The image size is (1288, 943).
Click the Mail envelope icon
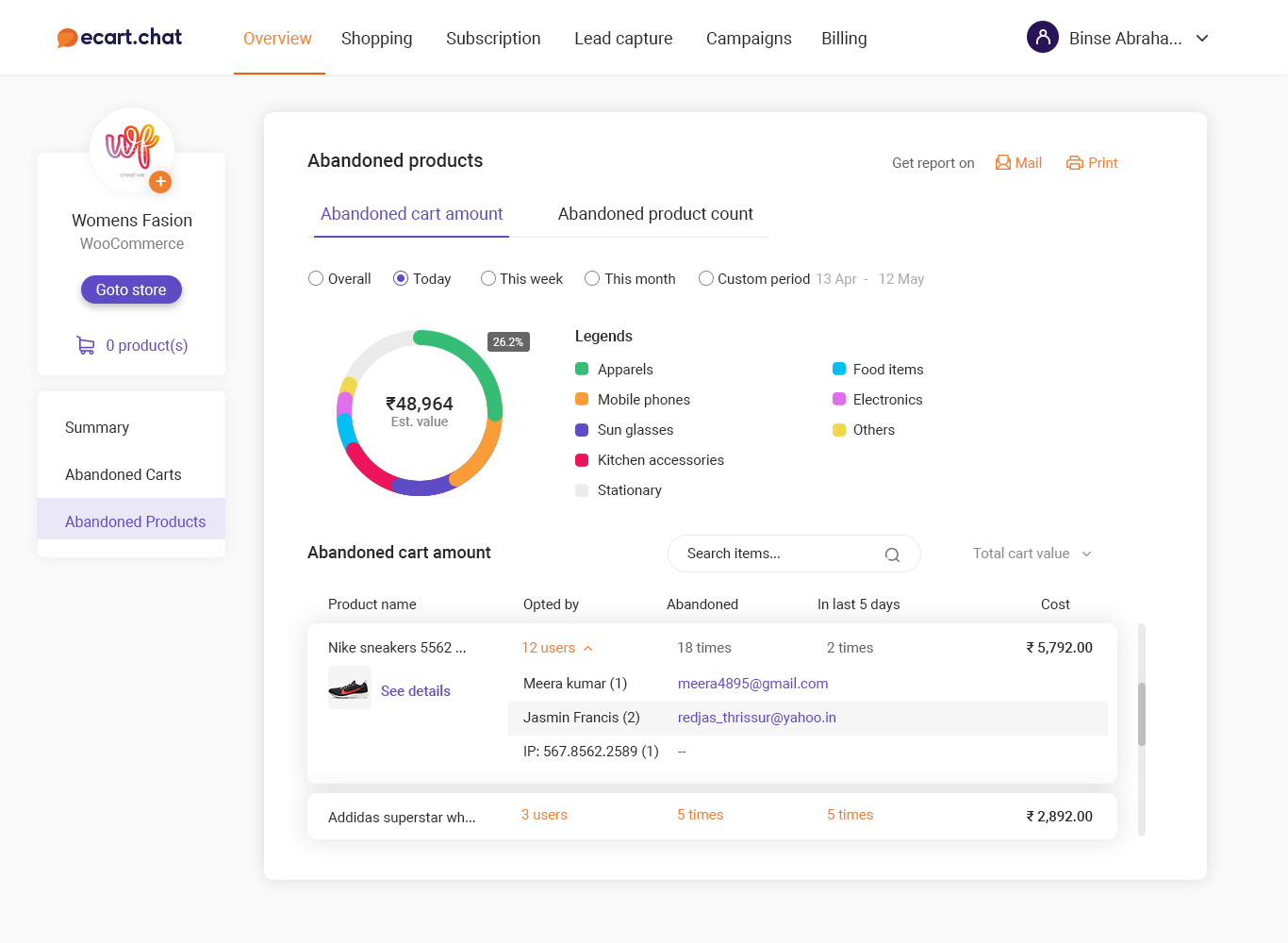click(1003, 163)
